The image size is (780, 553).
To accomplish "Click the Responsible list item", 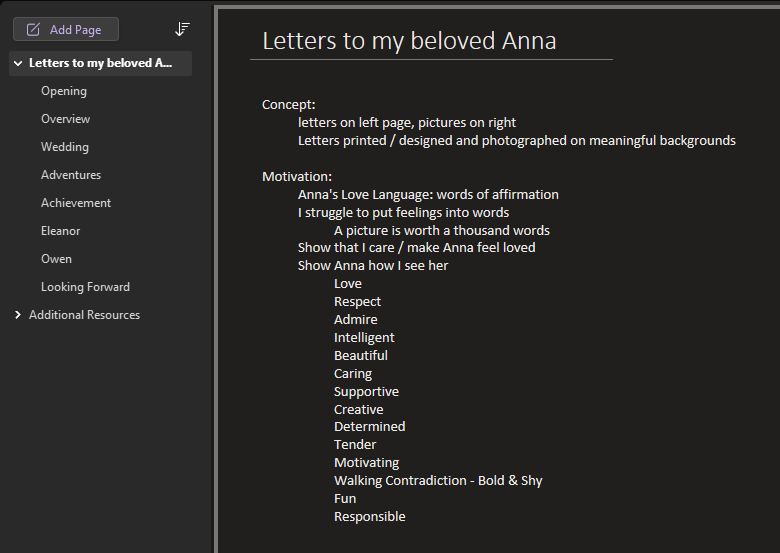I will pos(369,516).
